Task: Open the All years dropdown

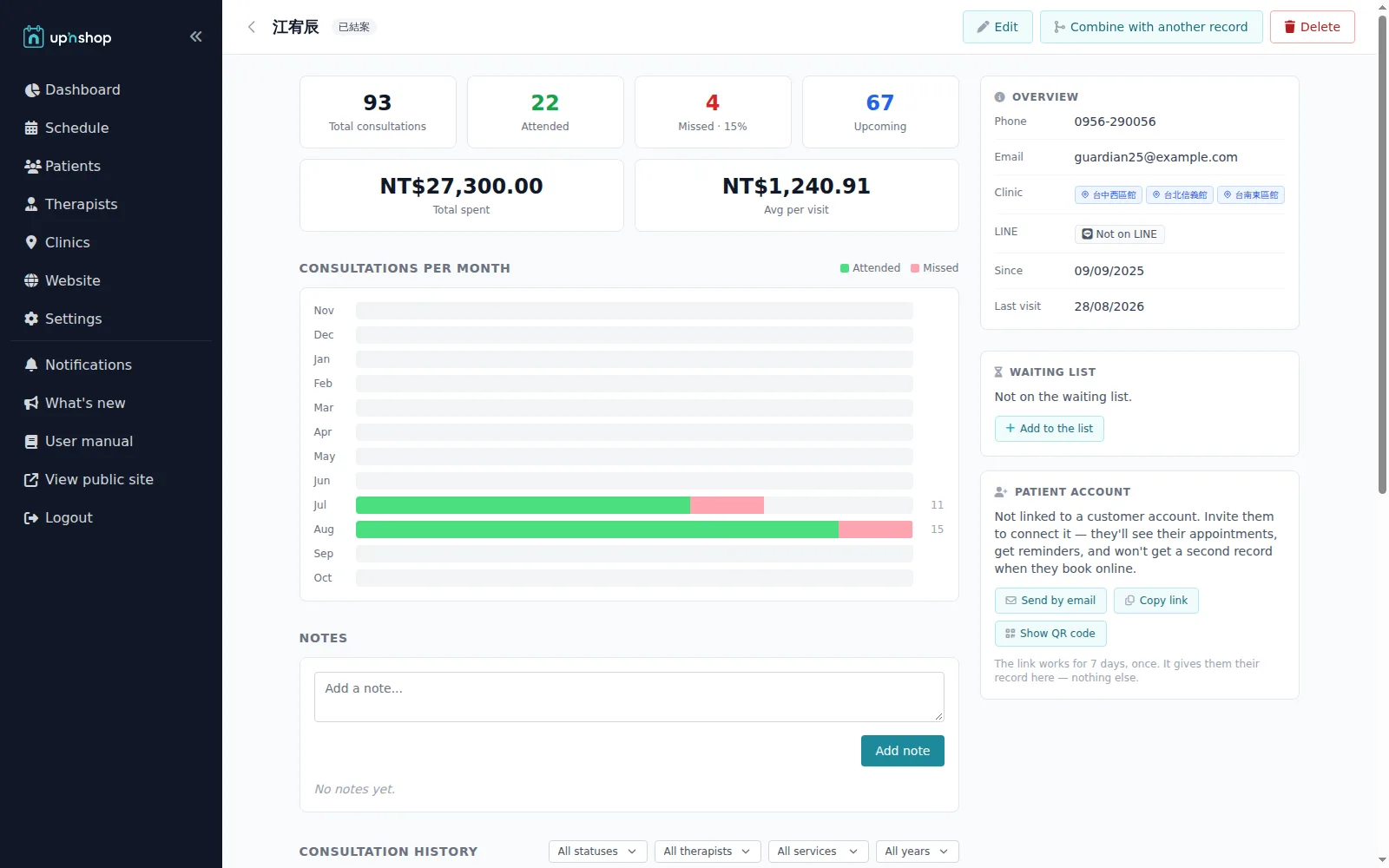Action: pyautogui.click(x=918, y=852)
